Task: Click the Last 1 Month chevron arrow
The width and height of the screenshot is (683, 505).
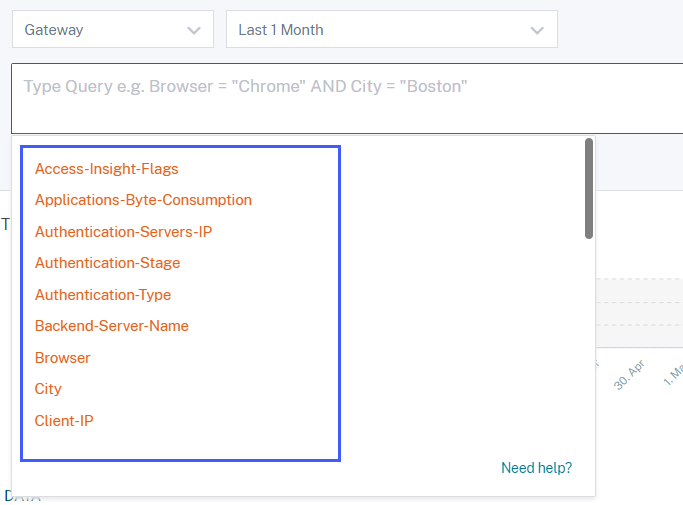Action: point(538,30)
